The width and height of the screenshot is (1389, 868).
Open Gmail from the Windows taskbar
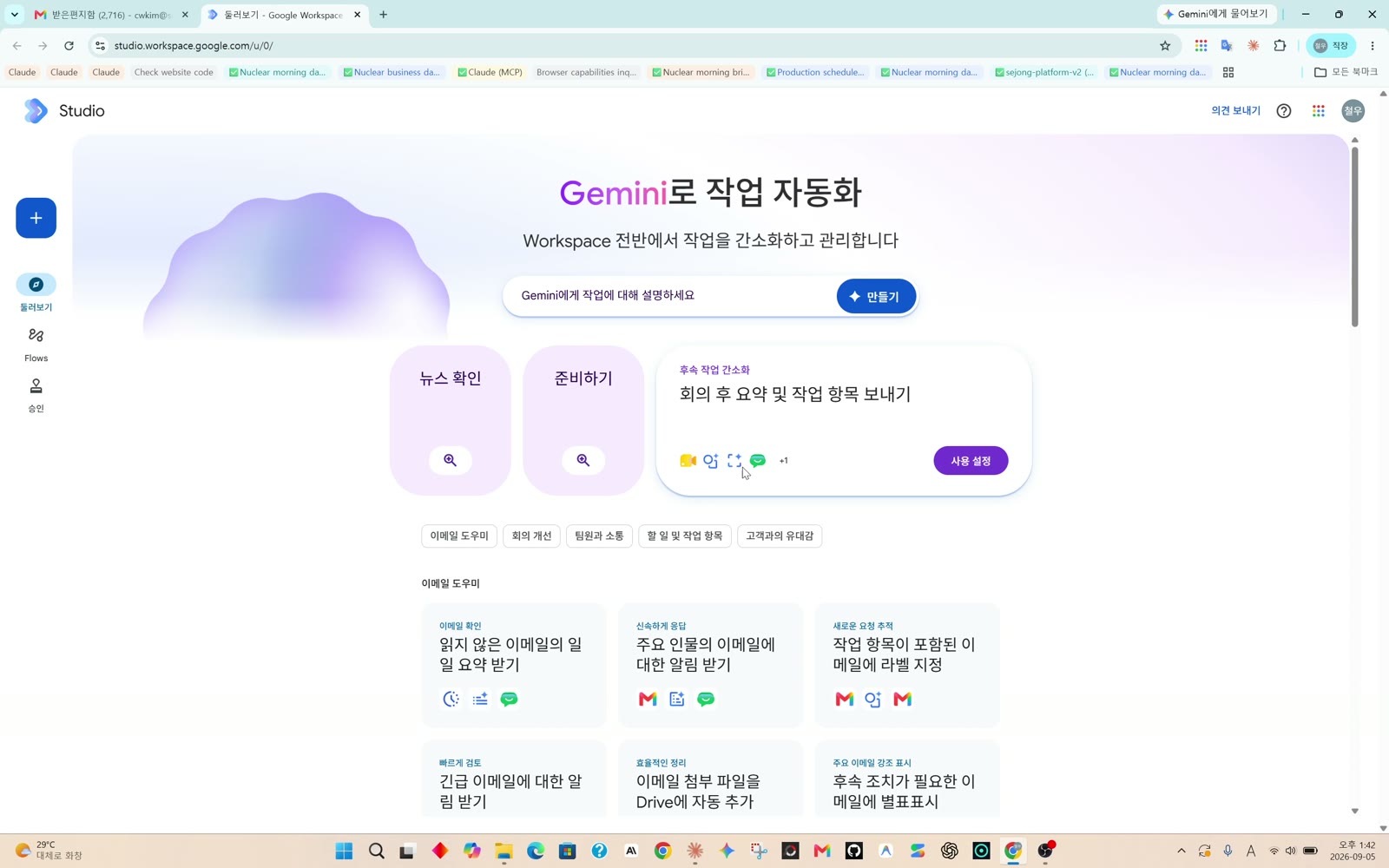[822, 851]
